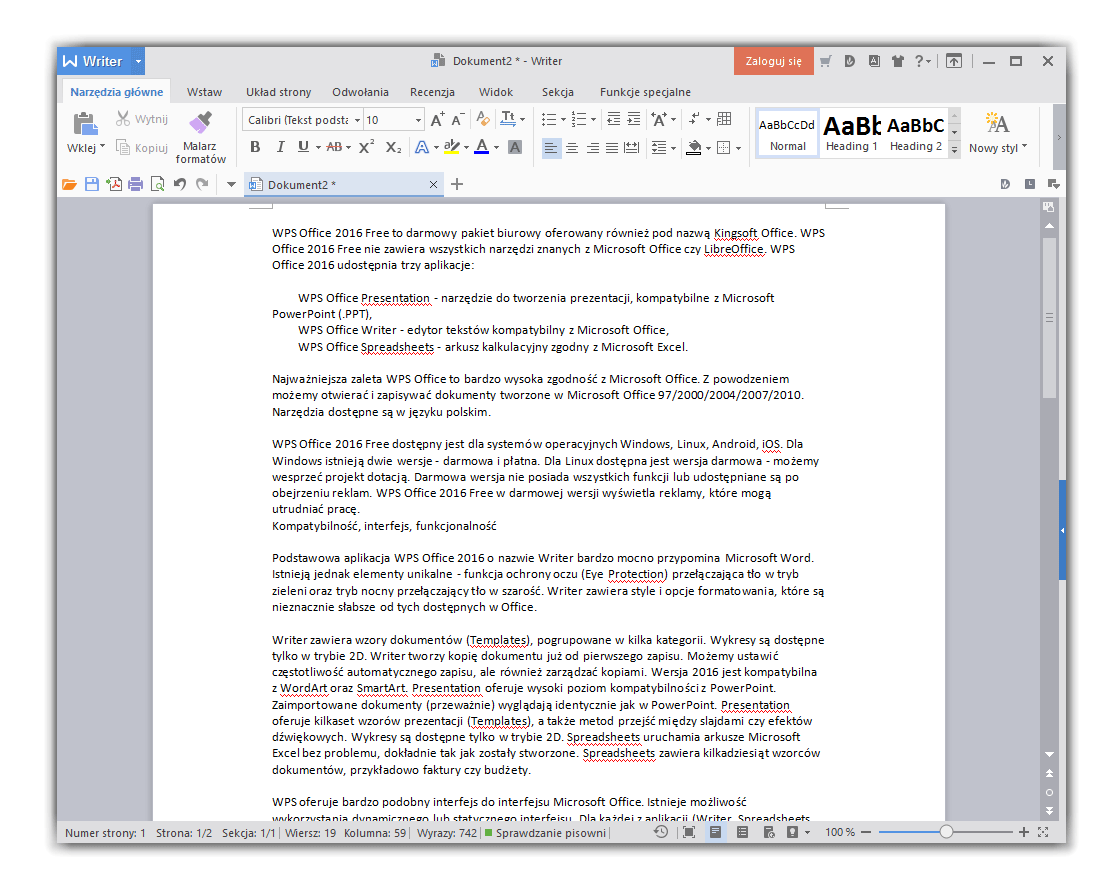
Task: Switch to full screen view in status bar
Action: tap(689, 832)
